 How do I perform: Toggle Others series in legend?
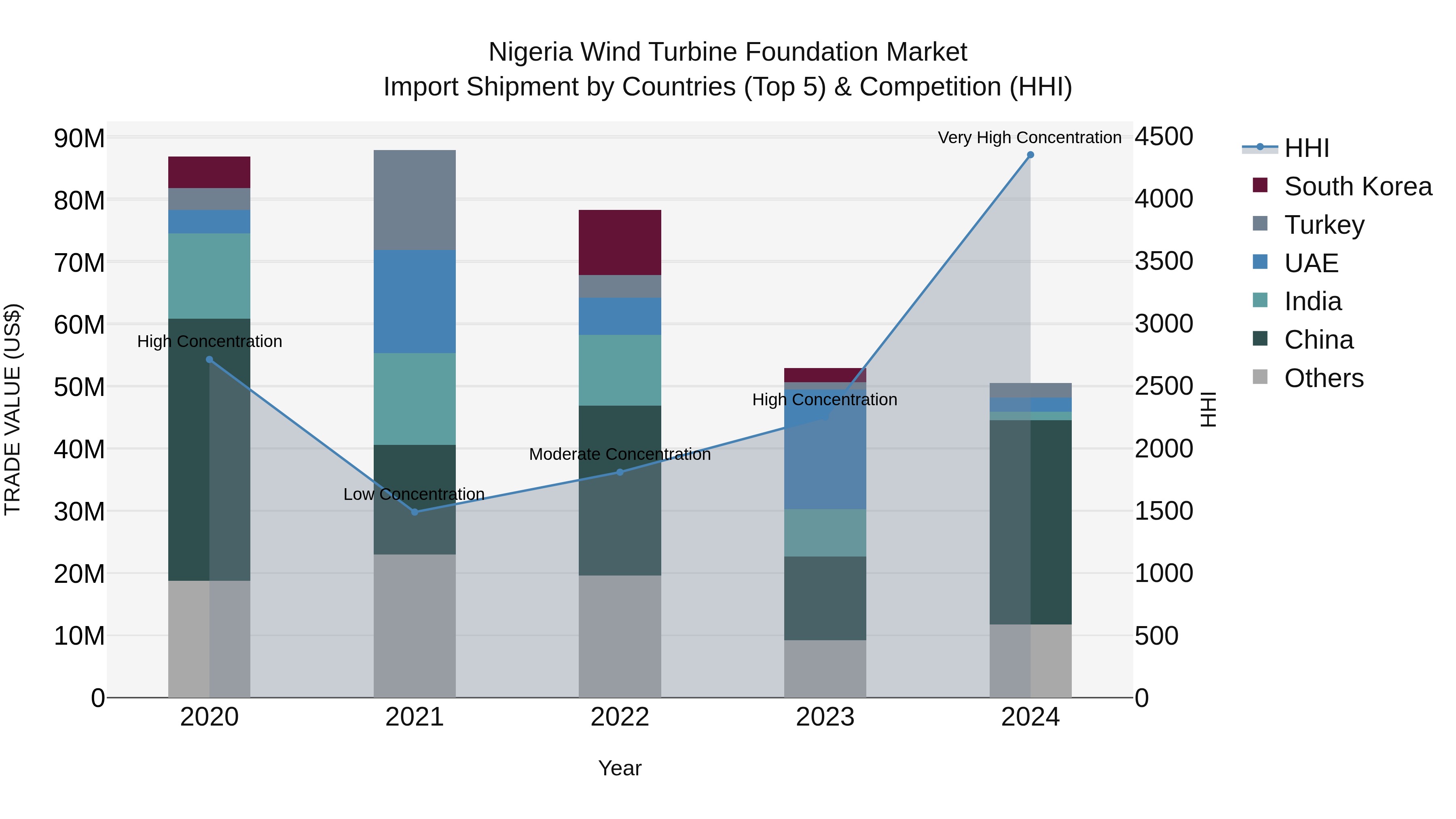coord(1308,378)
